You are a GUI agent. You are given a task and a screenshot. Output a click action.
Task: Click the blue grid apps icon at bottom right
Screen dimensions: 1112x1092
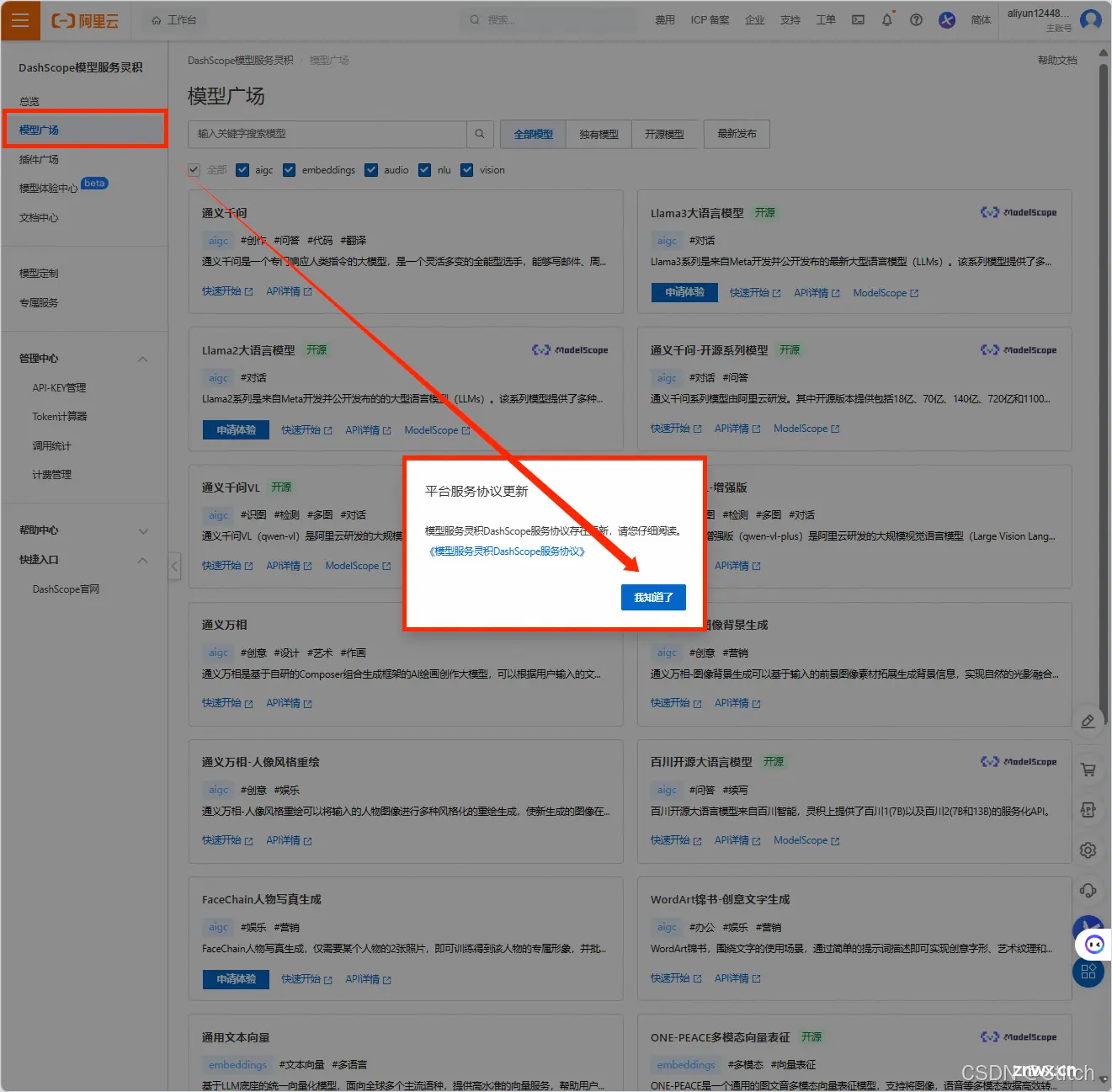(1088, 972)
